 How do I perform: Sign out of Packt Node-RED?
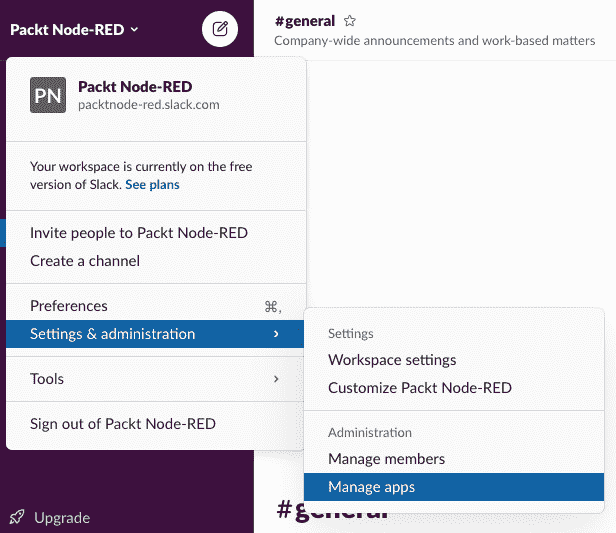pos(155,424)
